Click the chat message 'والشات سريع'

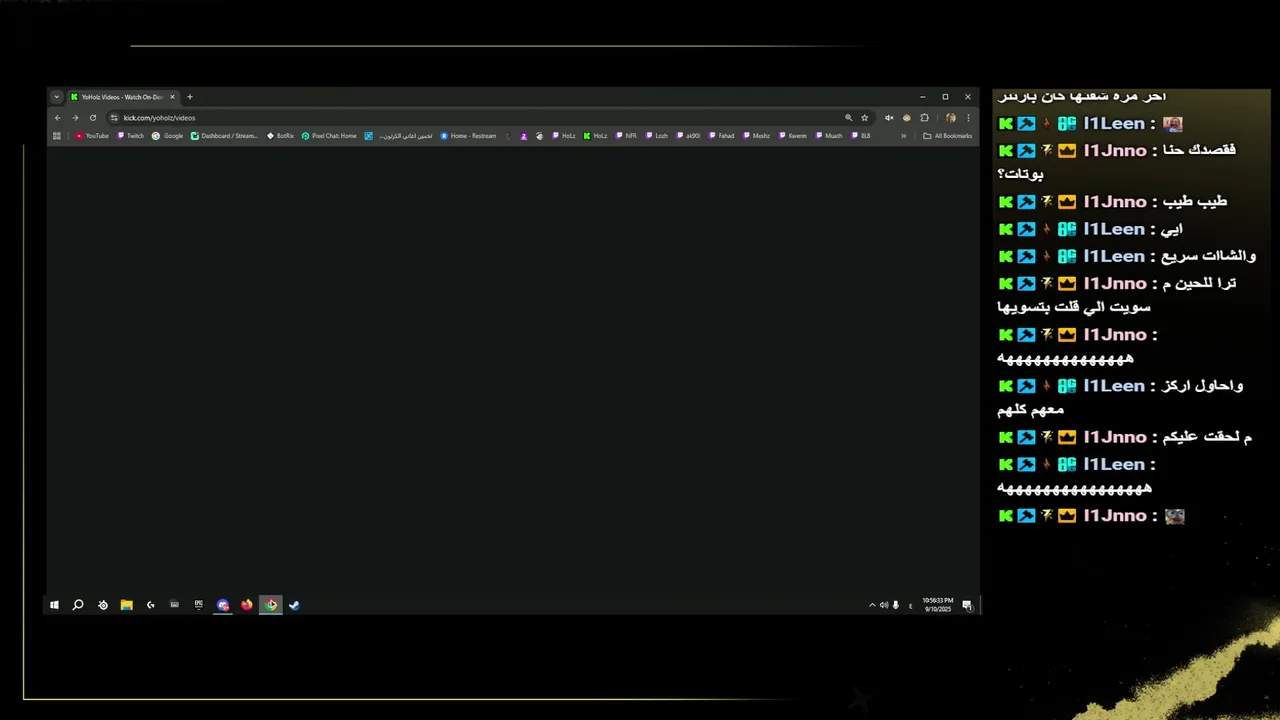click(1210, 256)
